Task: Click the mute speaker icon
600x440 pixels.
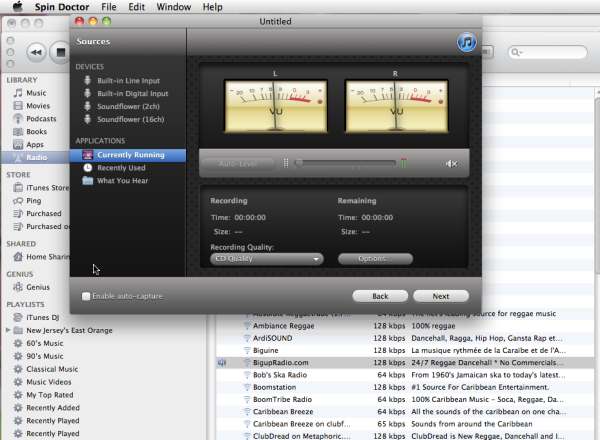Action: coord(452,164)
